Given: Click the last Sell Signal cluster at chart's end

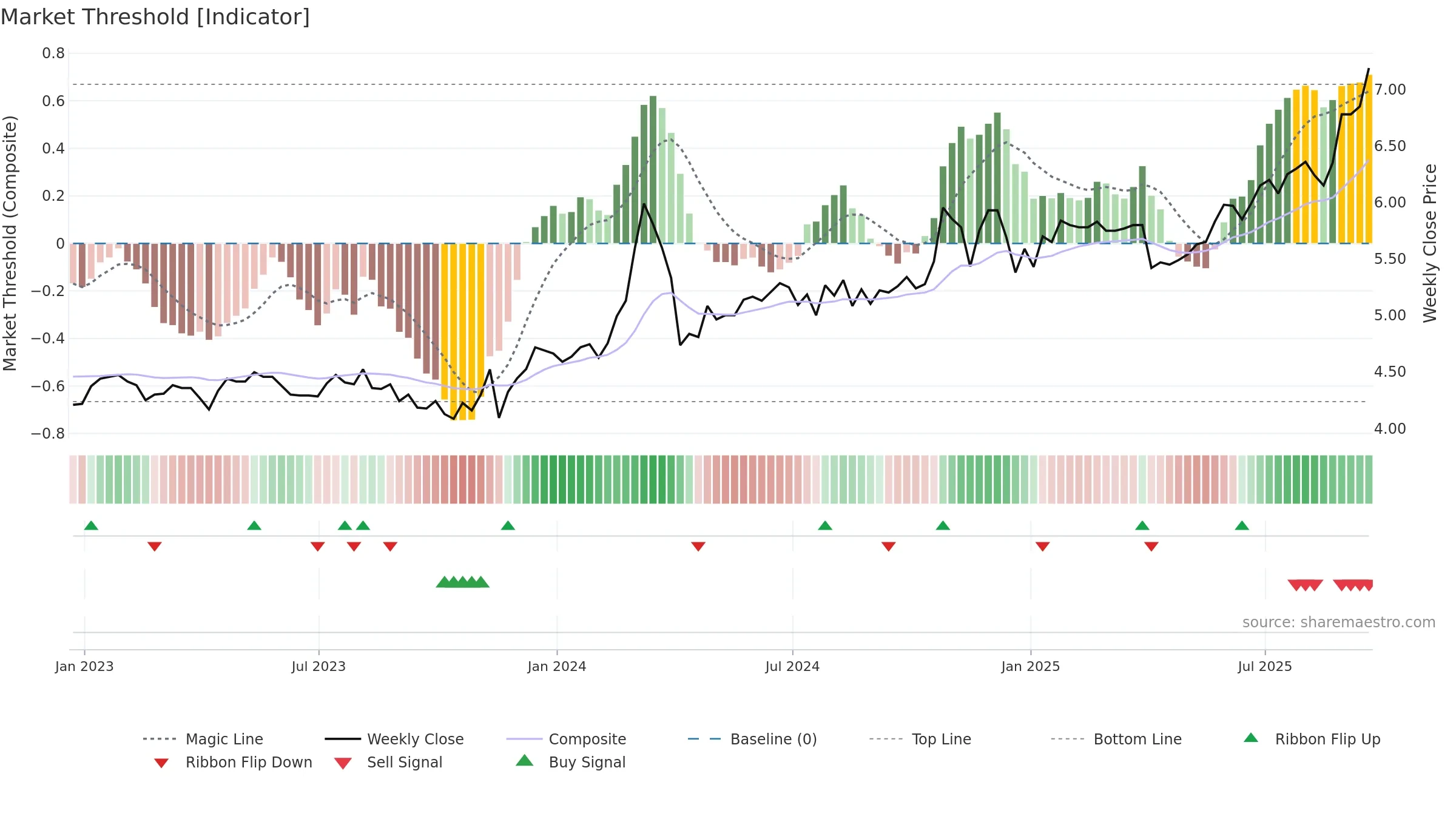Looking at the screenshot, I should [1353, 585].
